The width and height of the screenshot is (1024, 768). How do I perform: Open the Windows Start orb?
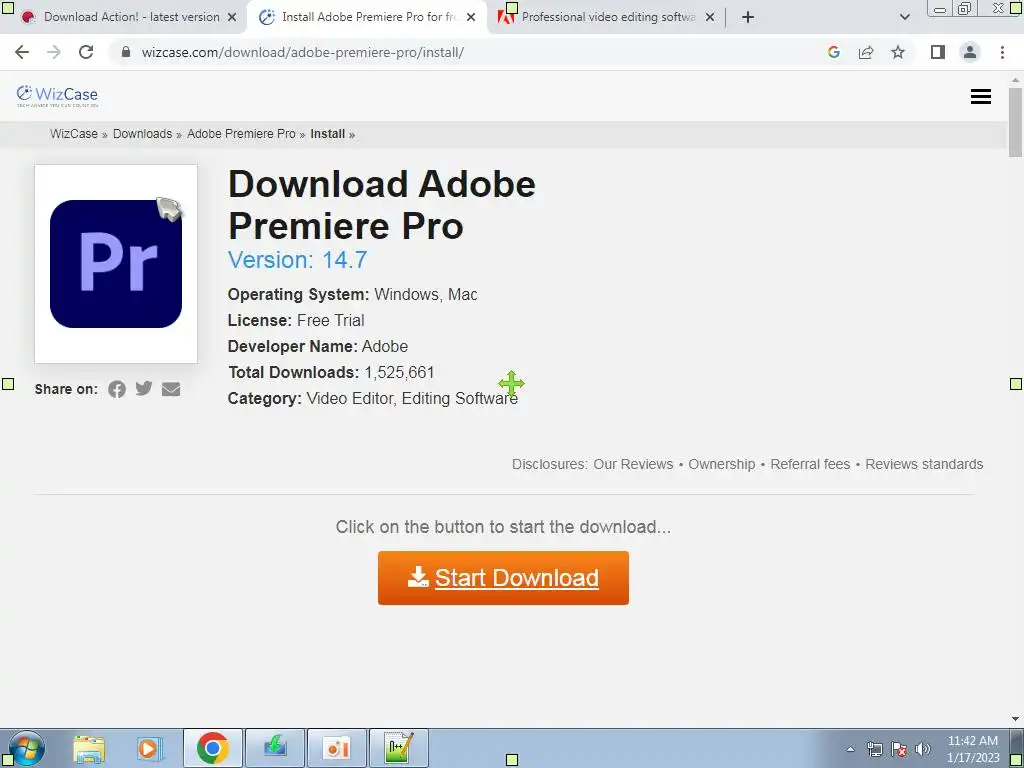(x=26, y=748)
